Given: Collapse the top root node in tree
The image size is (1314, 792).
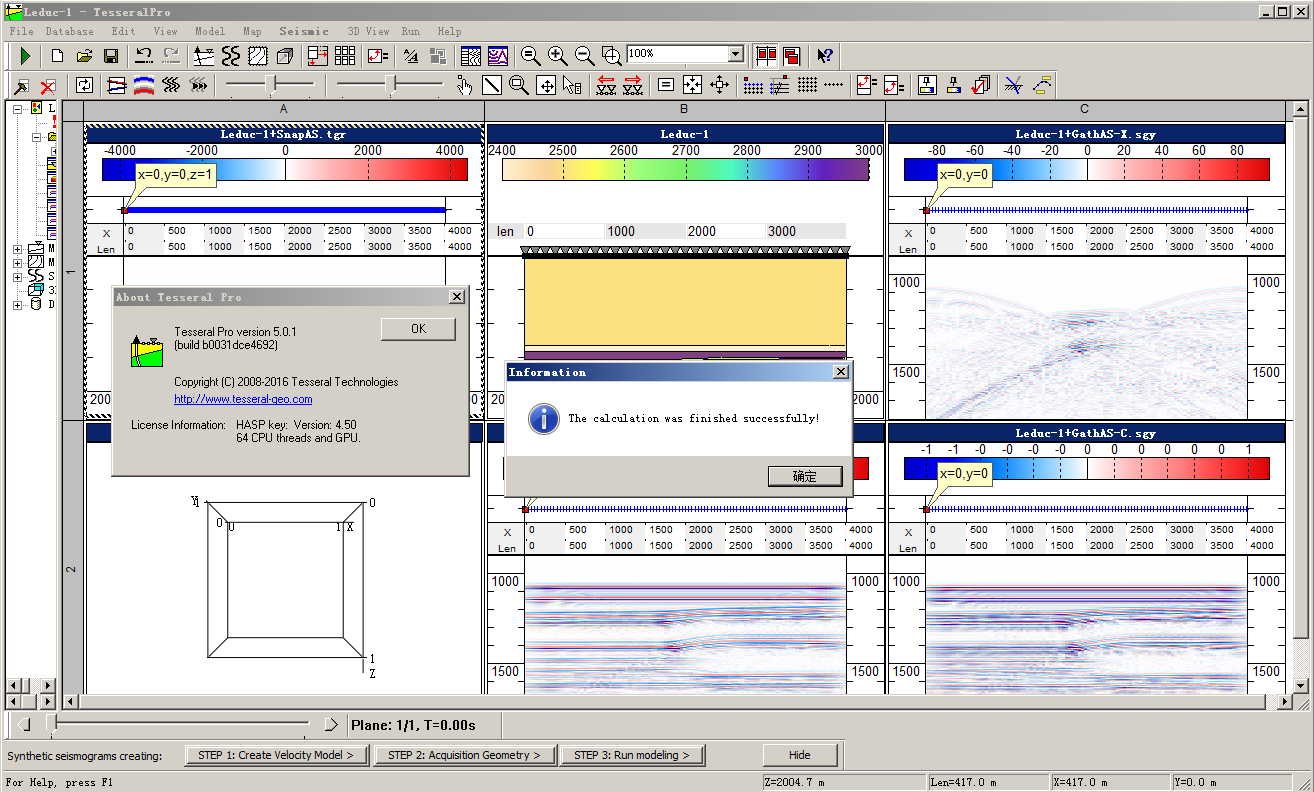Looking at the screenshot, I should [x=17, y=107].
